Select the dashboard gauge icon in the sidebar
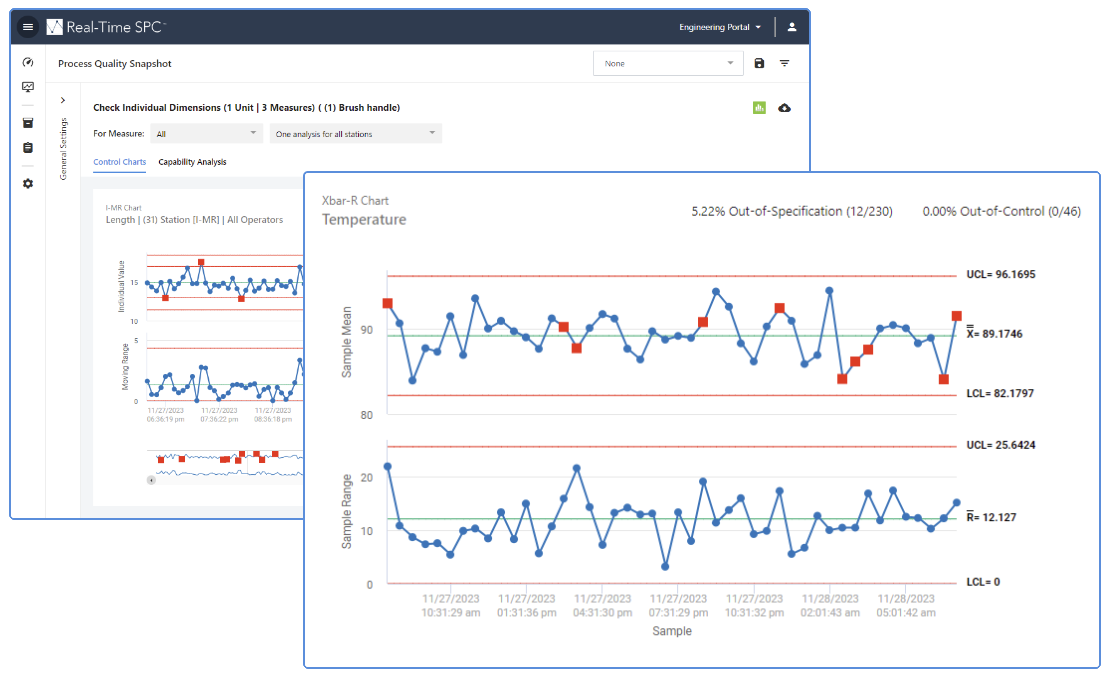 point(27,62)
